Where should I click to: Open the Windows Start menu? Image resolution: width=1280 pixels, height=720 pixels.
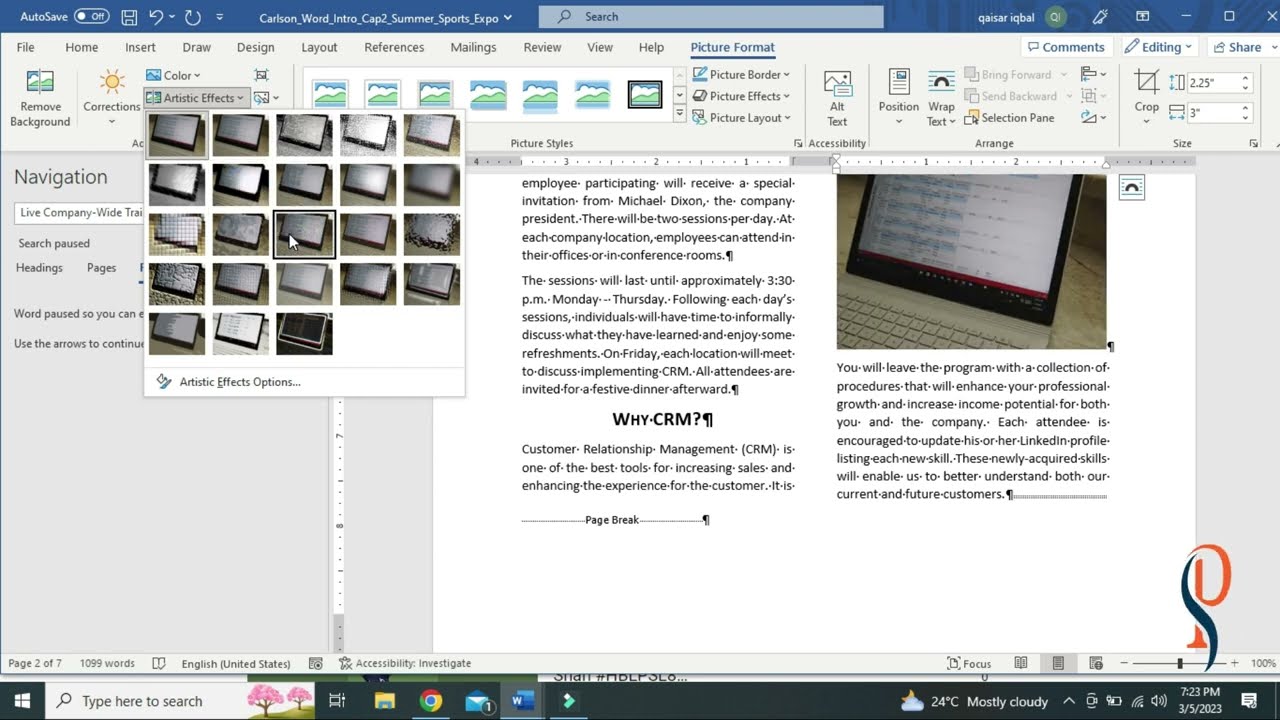coord(22,701)
